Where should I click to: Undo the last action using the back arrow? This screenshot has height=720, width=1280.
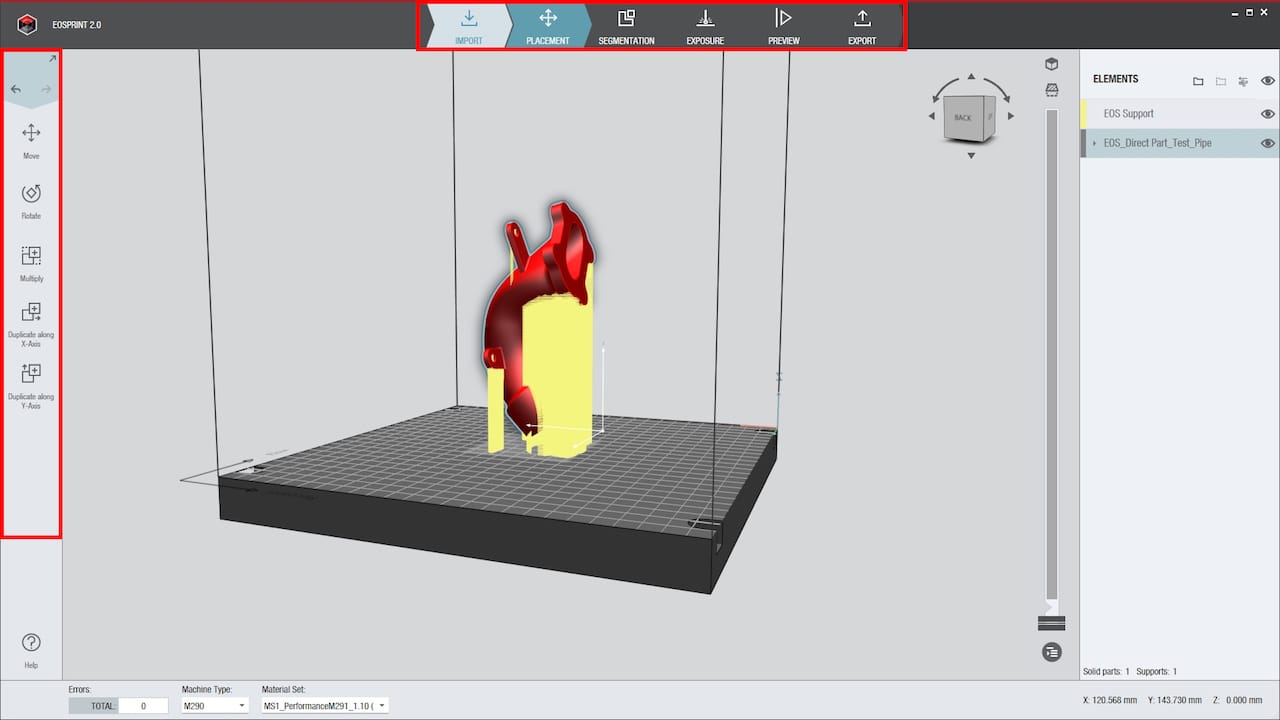[16, 89]
